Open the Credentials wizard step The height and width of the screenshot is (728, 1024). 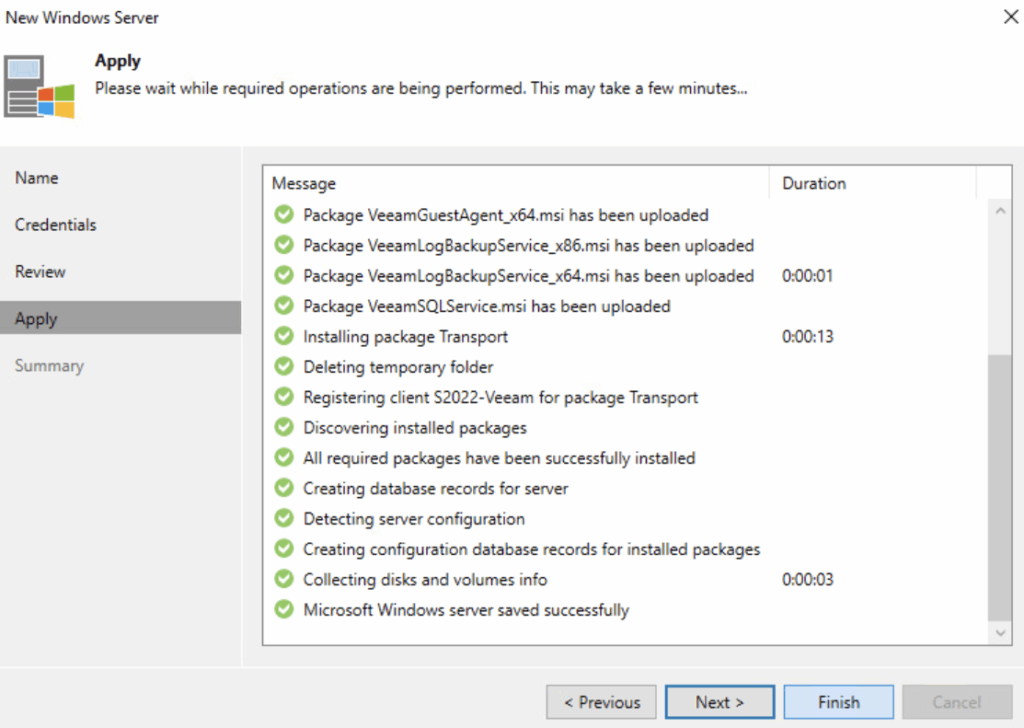(121, 225)
